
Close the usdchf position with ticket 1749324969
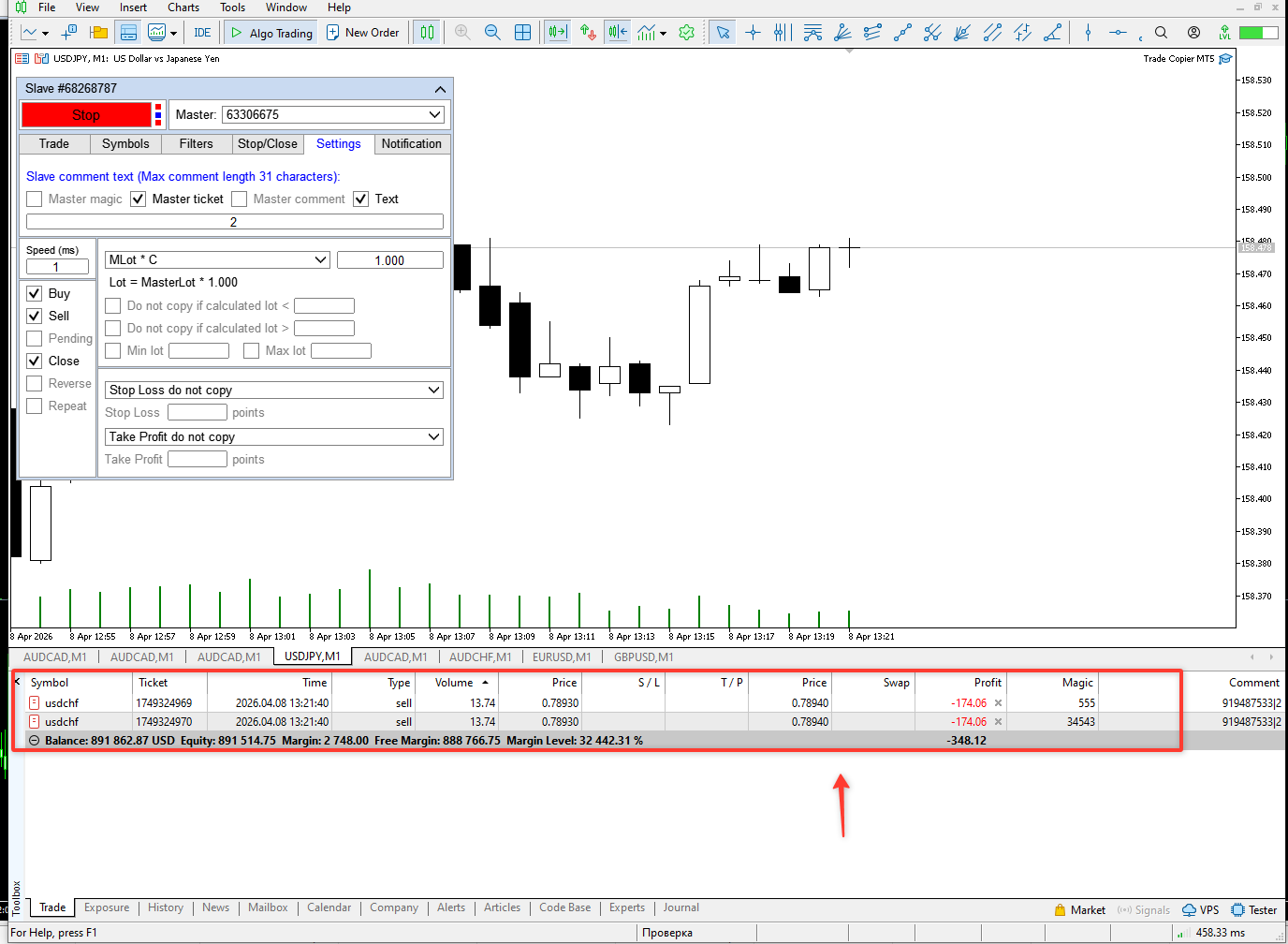(998, 703)
